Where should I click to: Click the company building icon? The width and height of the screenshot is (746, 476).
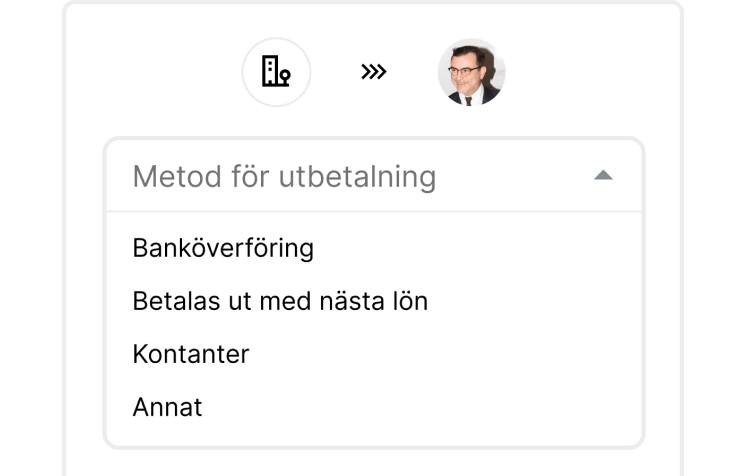coord(276,72)
